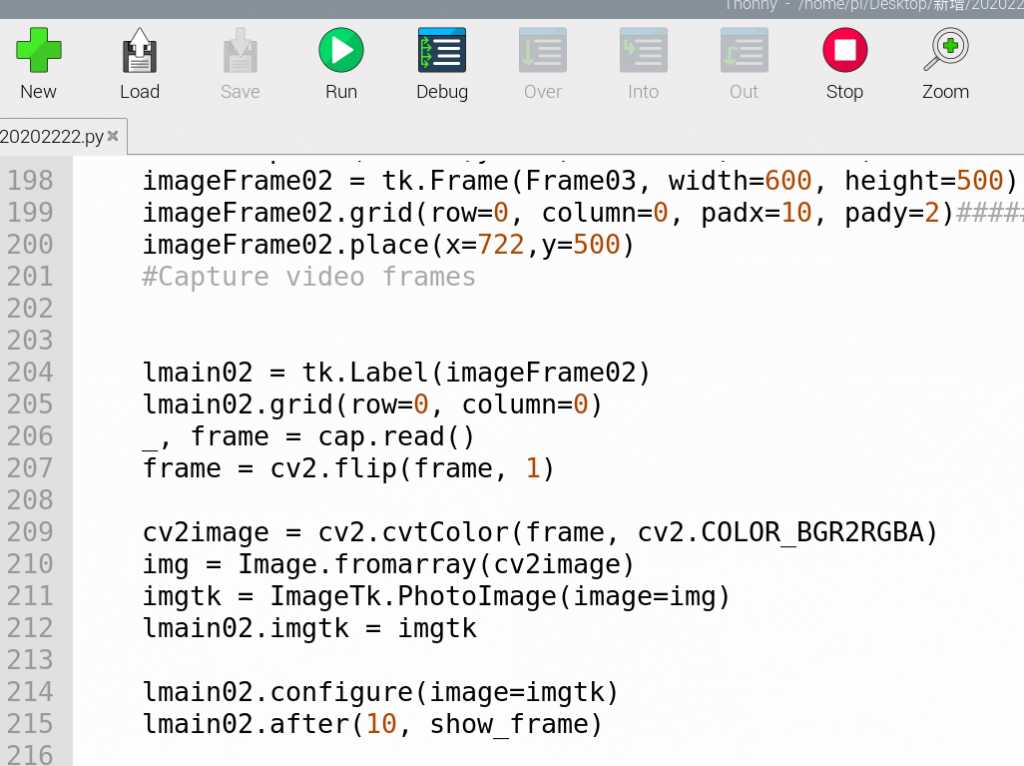Click the Step Out icon
This screenshot has width=1024, height=766.
point(744,50)
